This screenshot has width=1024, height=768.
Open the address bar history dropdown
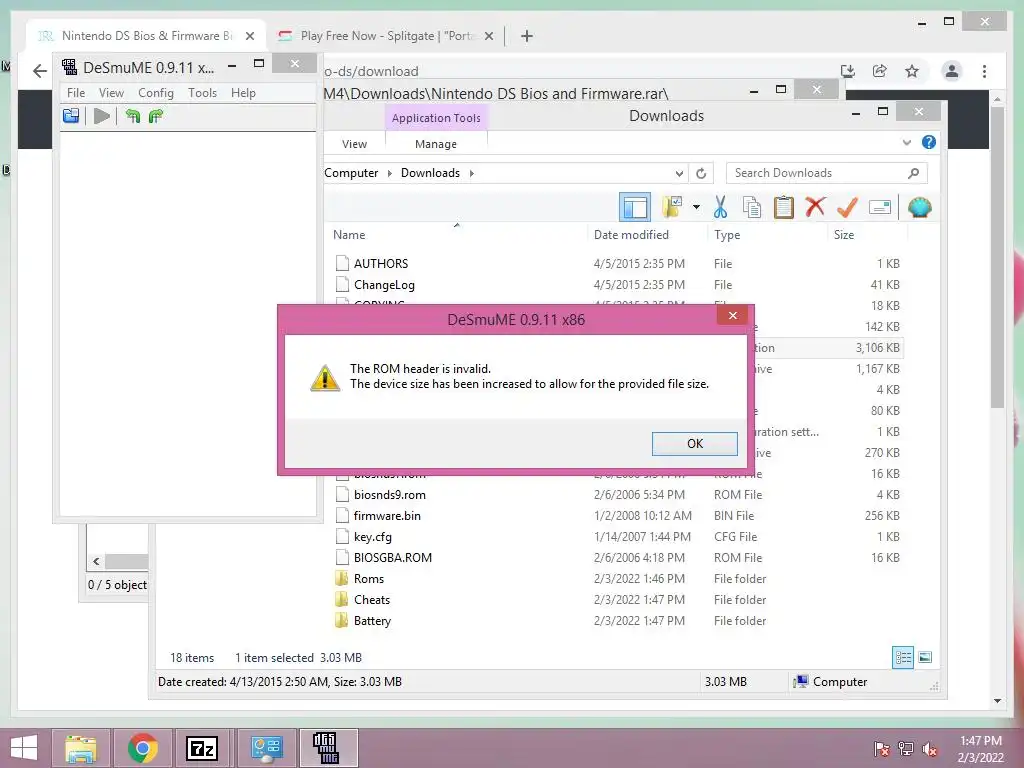tap(679, 174)
